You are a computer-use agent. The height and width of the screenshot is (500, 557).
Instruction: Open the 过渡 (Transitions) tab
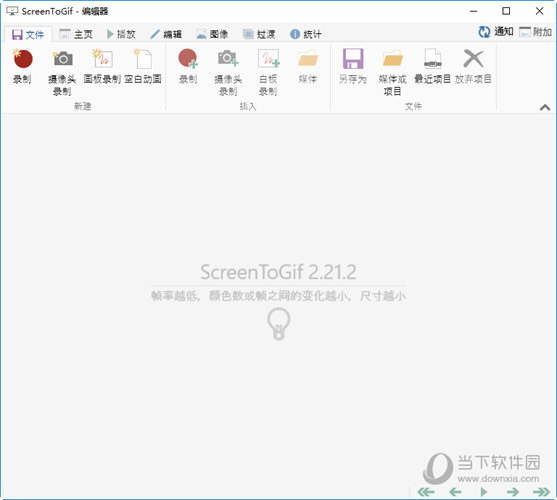(259, 34)
